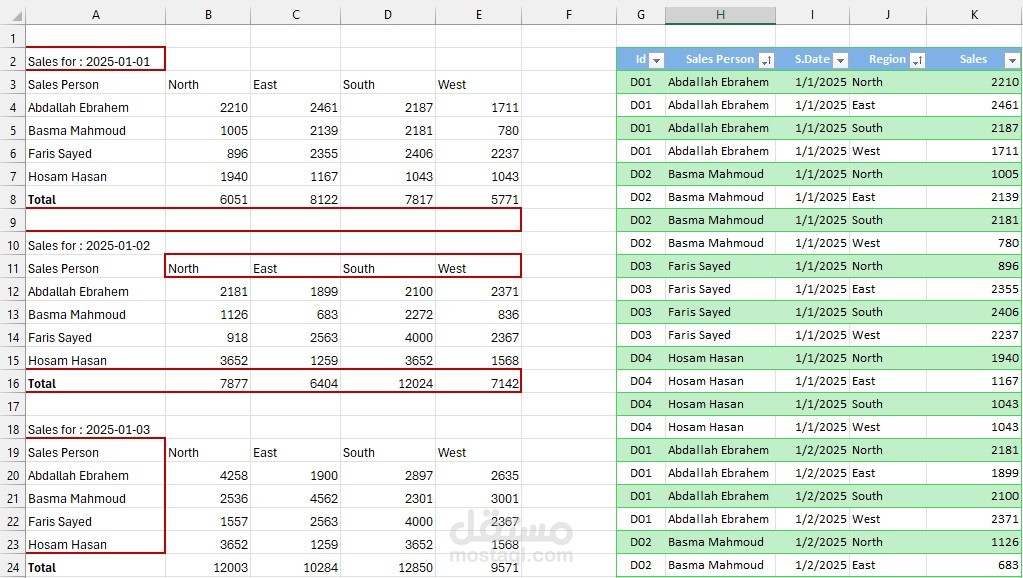
Task: Click the 'Sales Person' table header text
Action: [720, 59]
